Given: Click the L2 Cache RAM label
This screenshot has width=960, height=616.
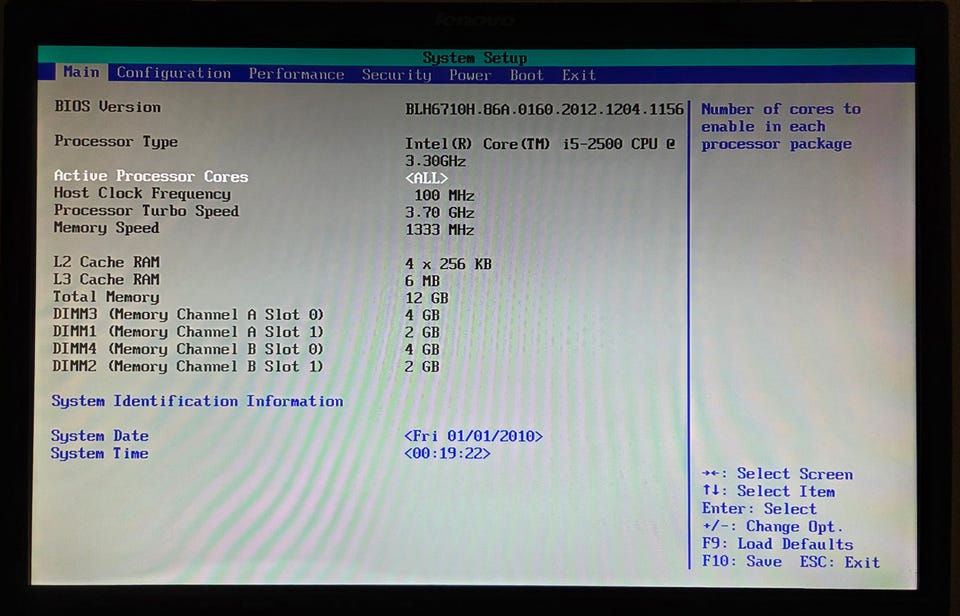Looking at the screenshot, I should tap(107, 262).
